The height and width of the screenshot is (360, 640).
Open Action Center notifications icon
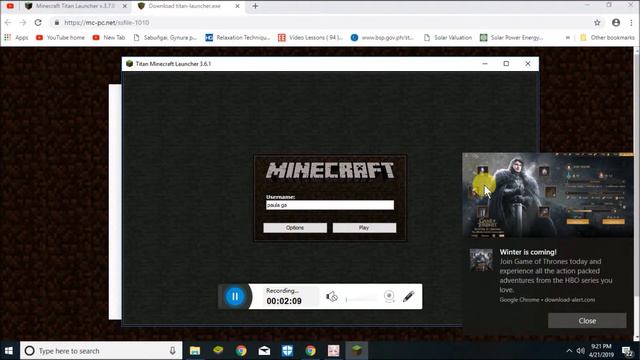pyautogui.click(x=627, y=351)
